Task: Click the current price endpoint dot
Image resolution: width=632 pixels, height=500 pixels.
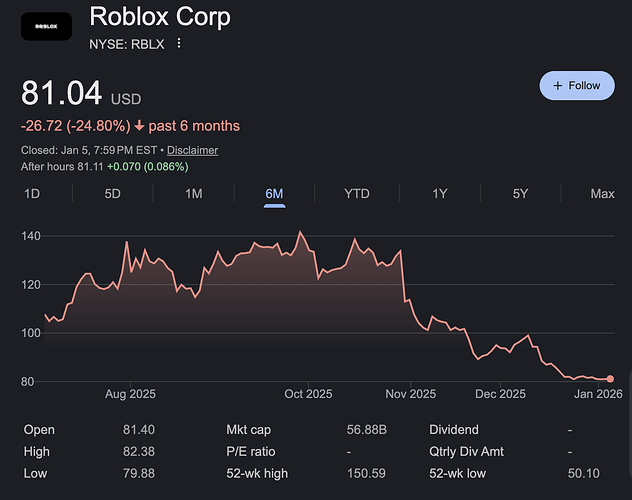Action: pos(610,379)
